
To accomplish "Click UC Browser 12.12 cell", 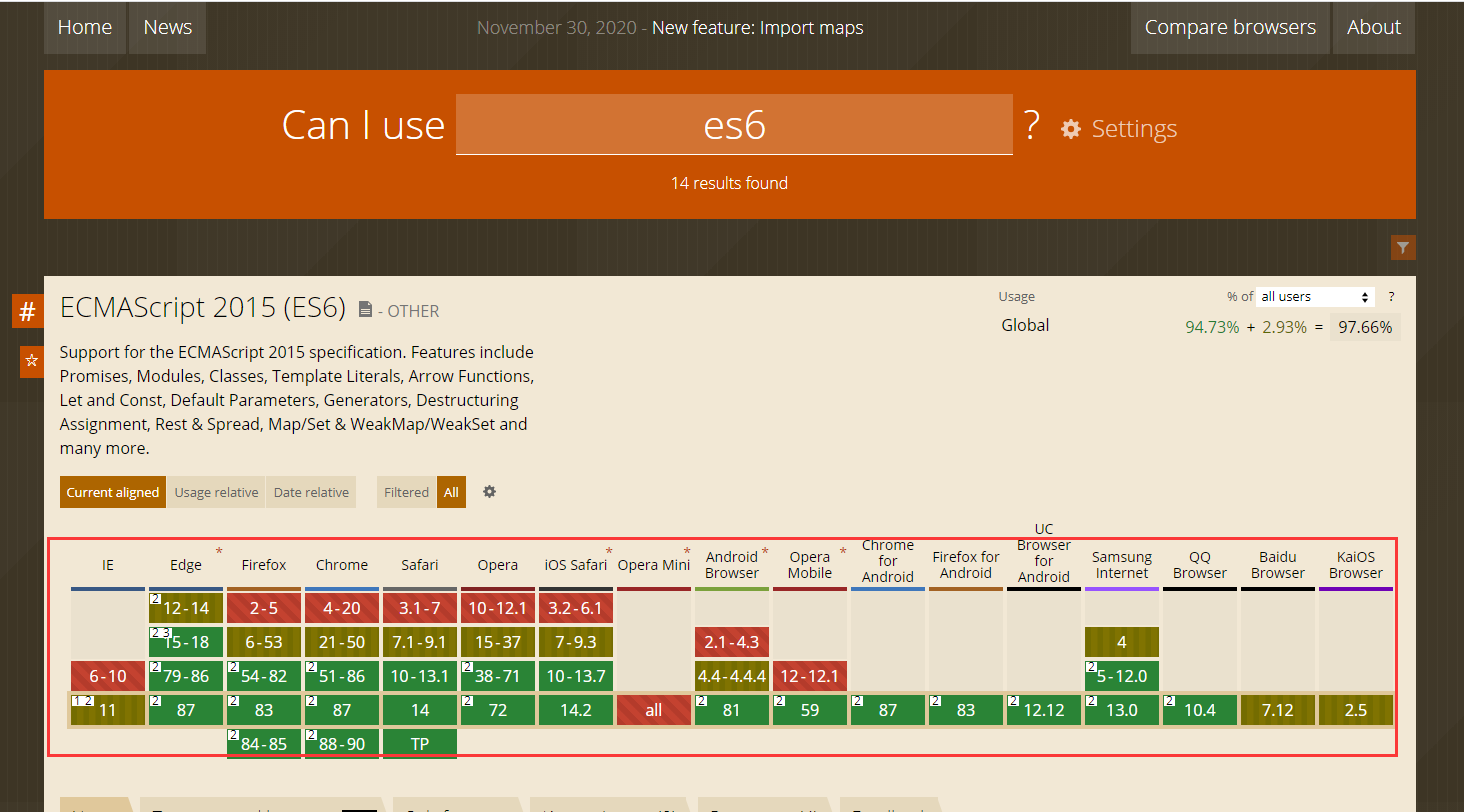I will point(1044,710).
